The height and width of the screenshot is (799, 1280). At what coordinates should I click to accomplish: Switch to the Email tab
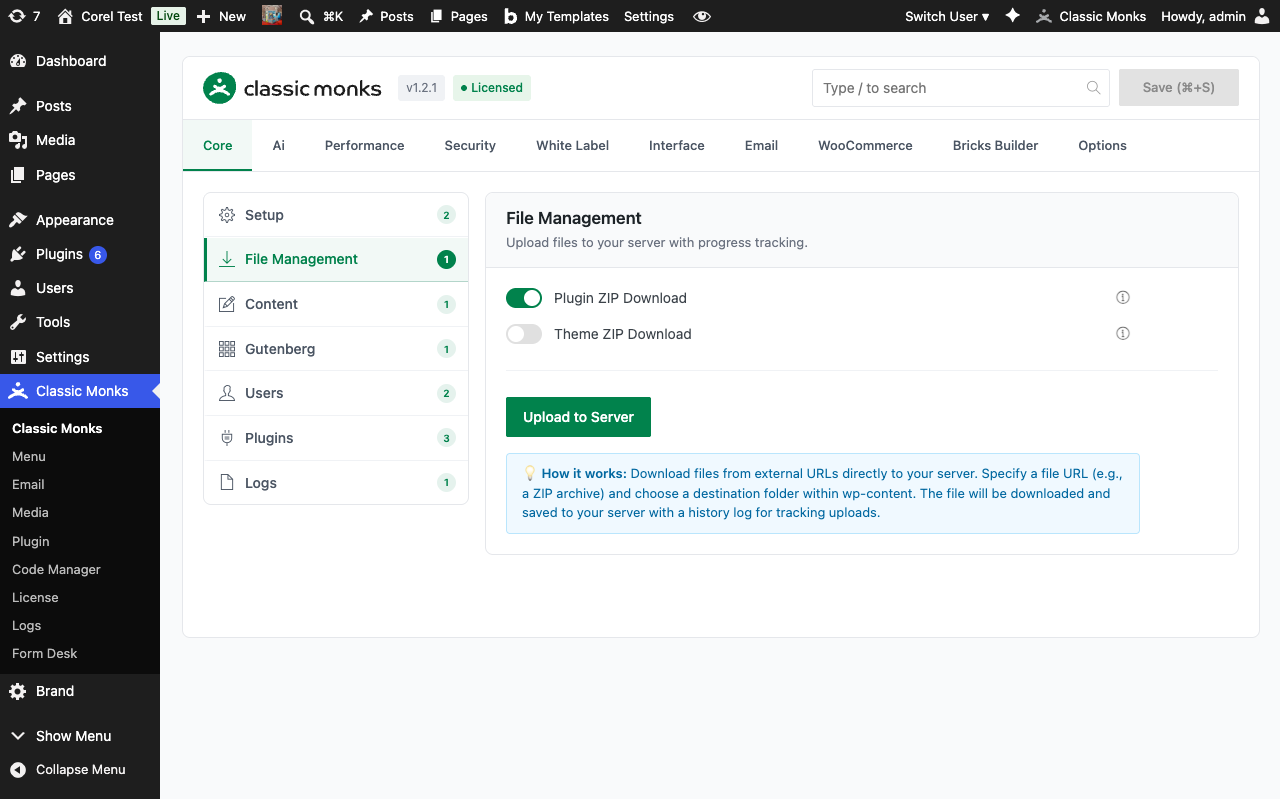(761, 146)
